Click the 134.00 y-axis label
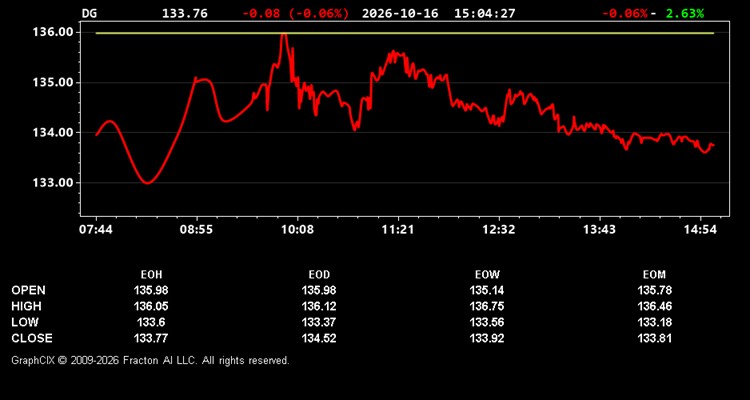 (x=52, y=133)
